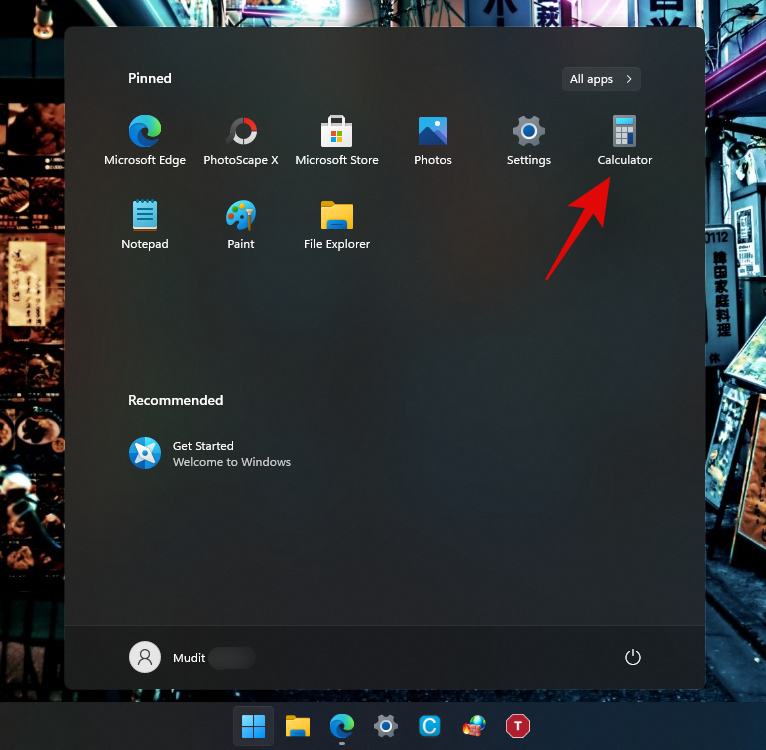The height and width of the screenshot is (750, 766).
Task: Open the red T octagon taskbar app
Action: (518, 726)
